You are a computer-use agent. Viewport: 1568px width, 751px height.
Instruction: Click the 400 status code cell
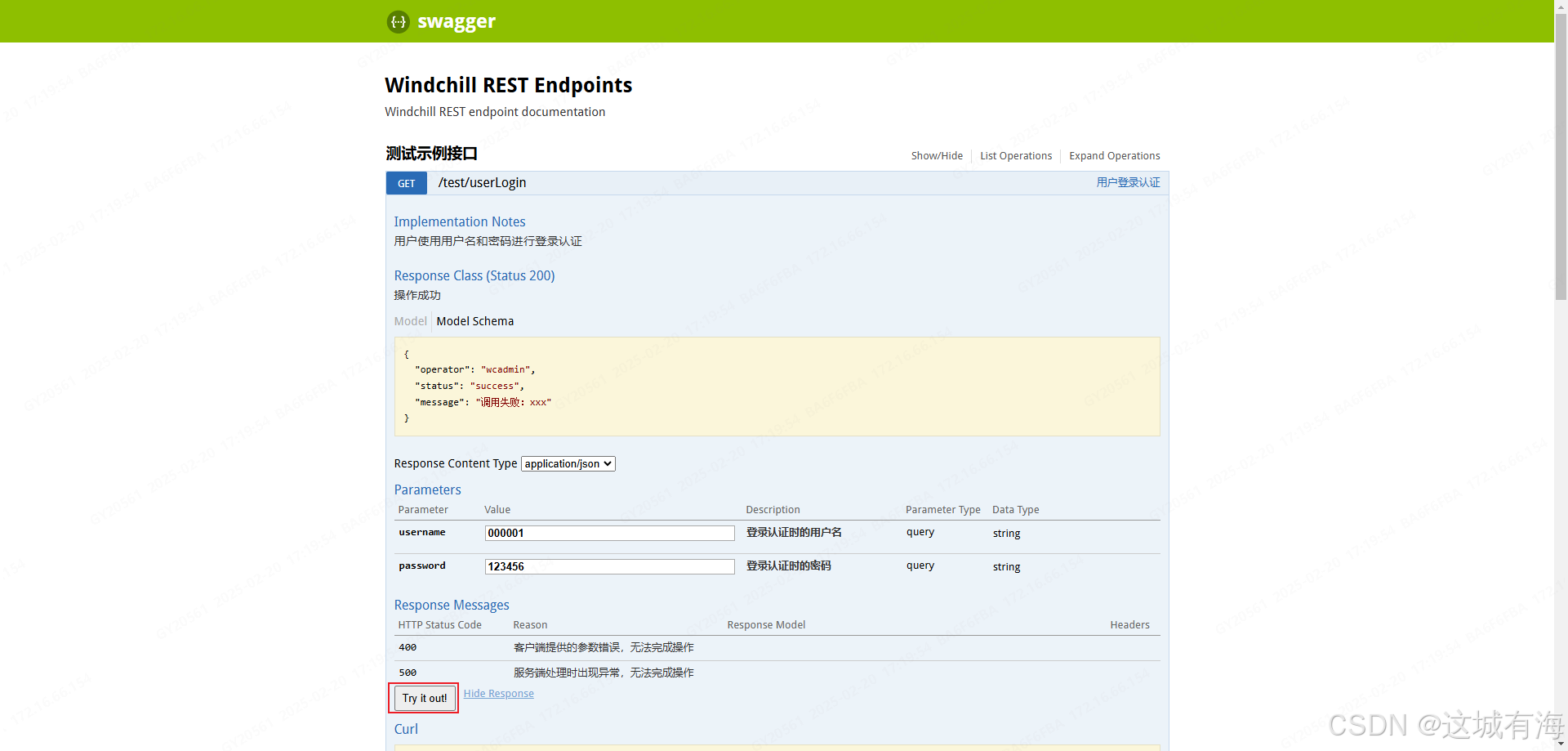click(408, 647)
